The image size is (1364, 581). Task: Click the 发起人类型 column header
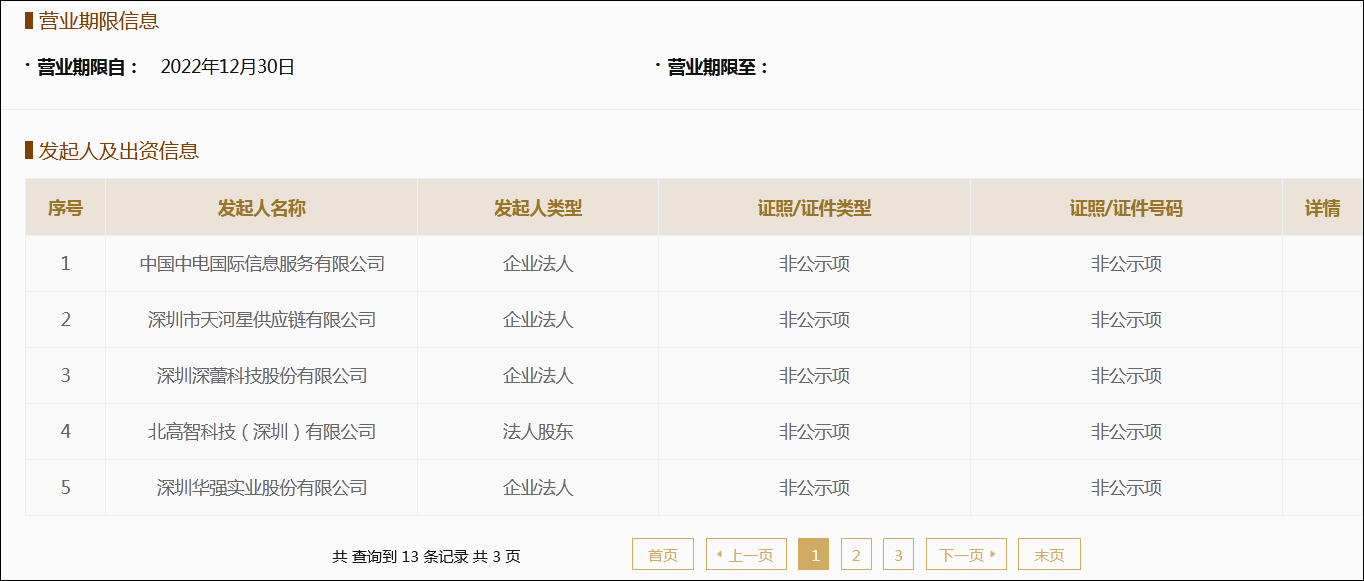coord(538,208)
